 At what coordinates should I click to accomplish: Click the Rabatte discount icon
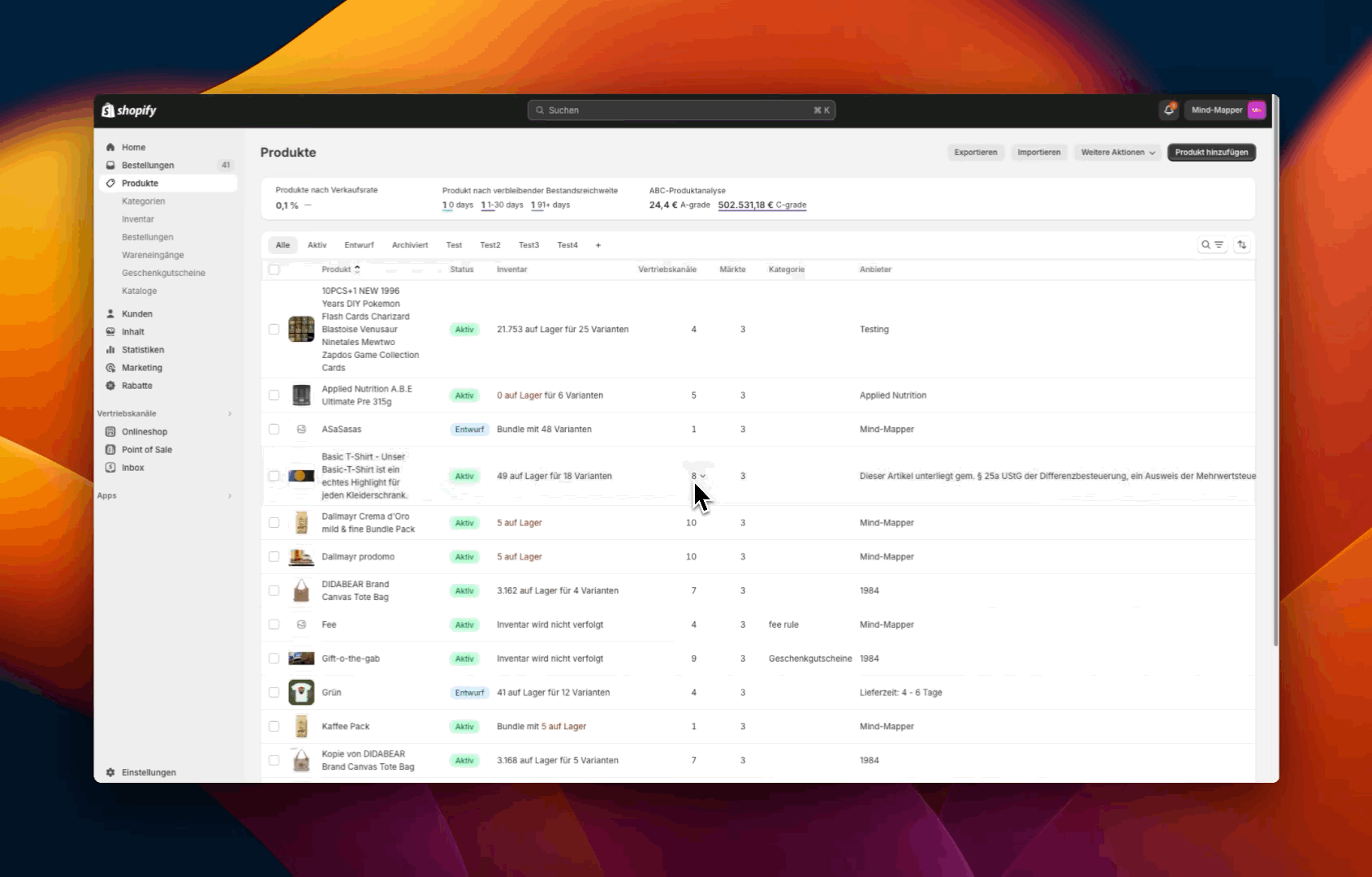[x=110, y=385]
